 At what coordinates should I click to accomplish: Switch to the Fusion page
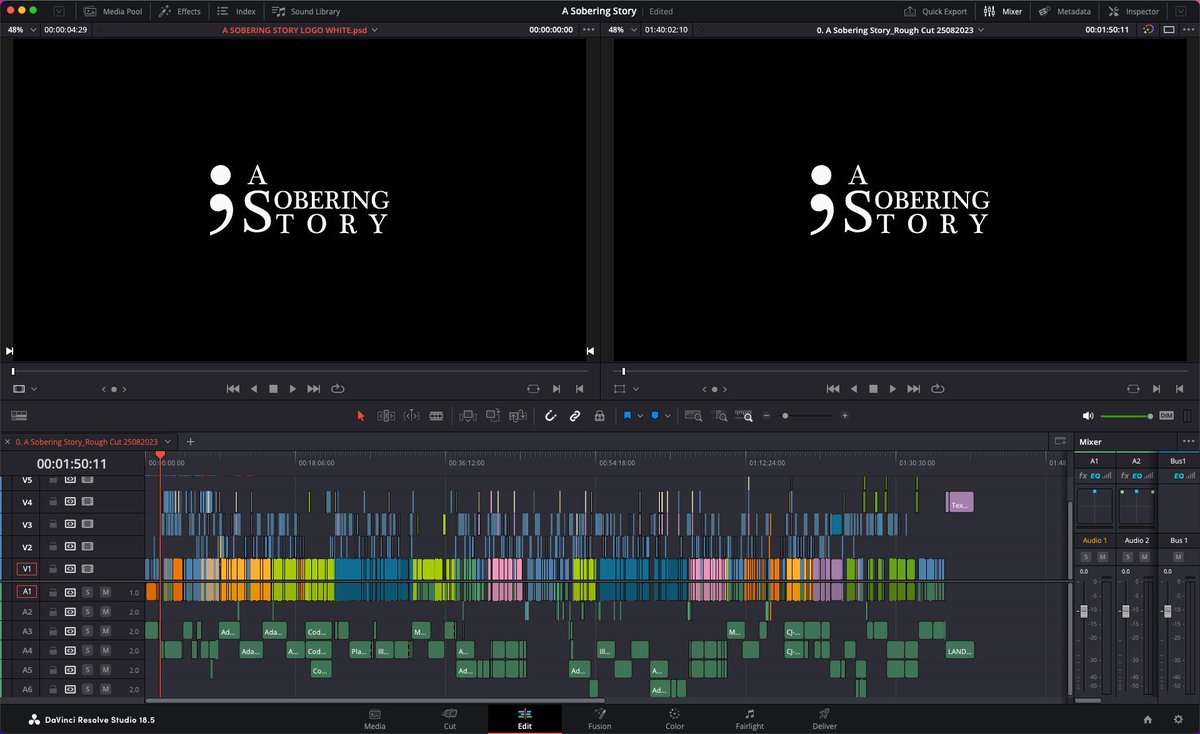600,719
